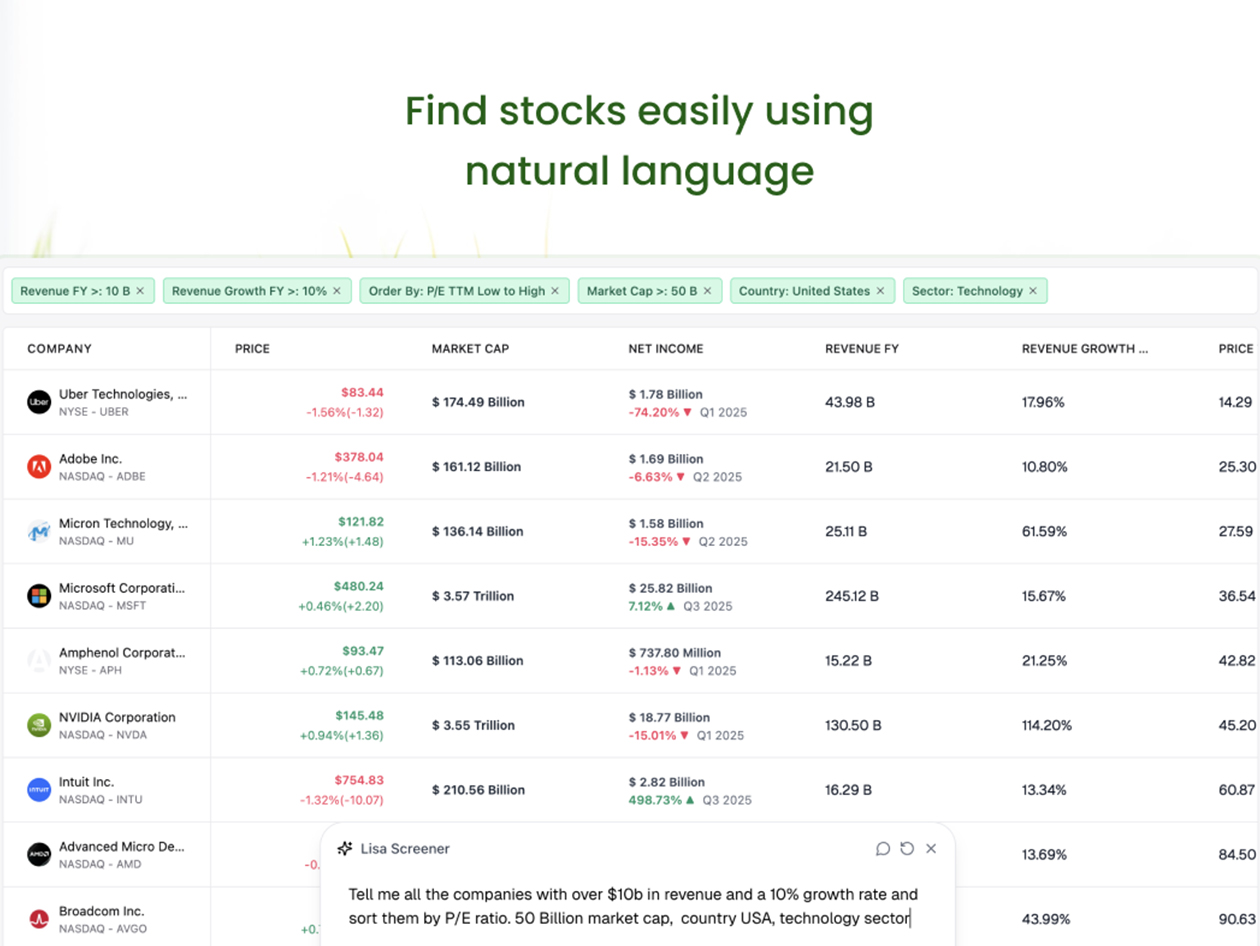Remove the Market Cap filter chip

(707, 291)
